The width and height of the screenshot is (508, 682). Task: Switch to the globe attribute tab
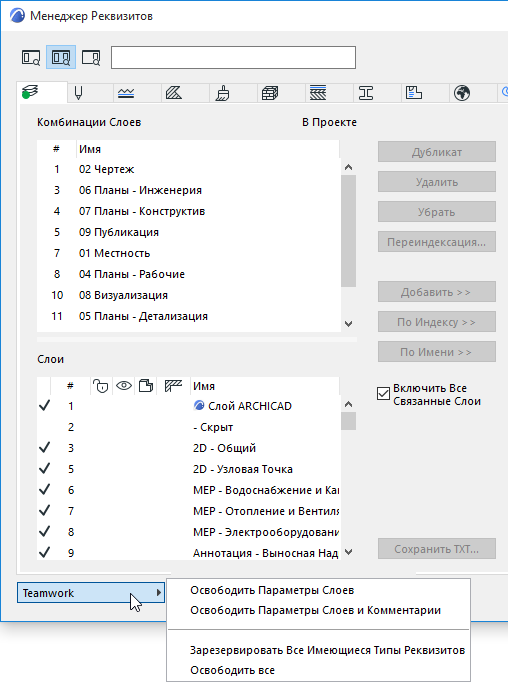[x=461, y=93]
